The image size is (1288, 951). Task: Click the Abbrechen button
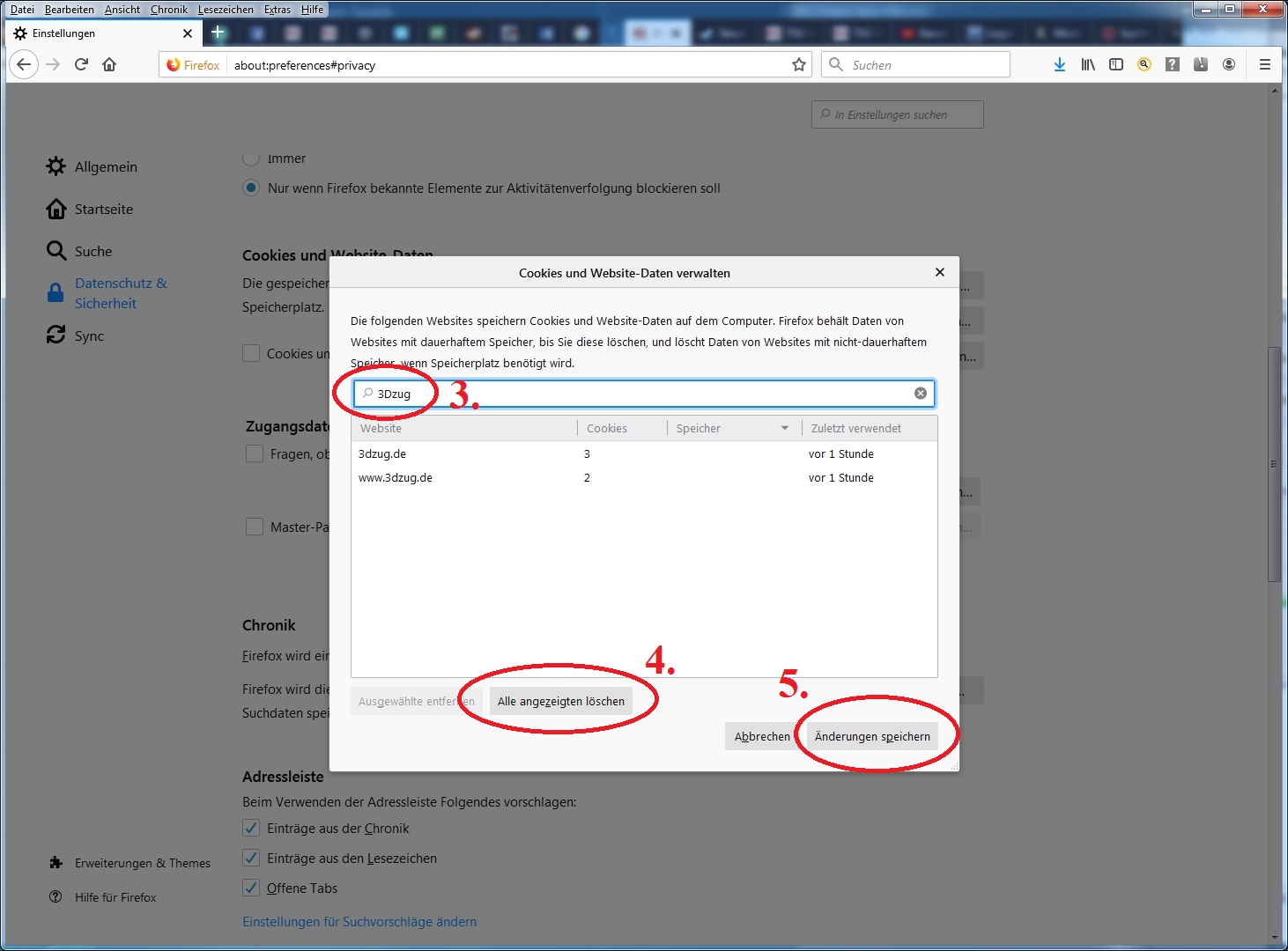(x=762, y=736)
